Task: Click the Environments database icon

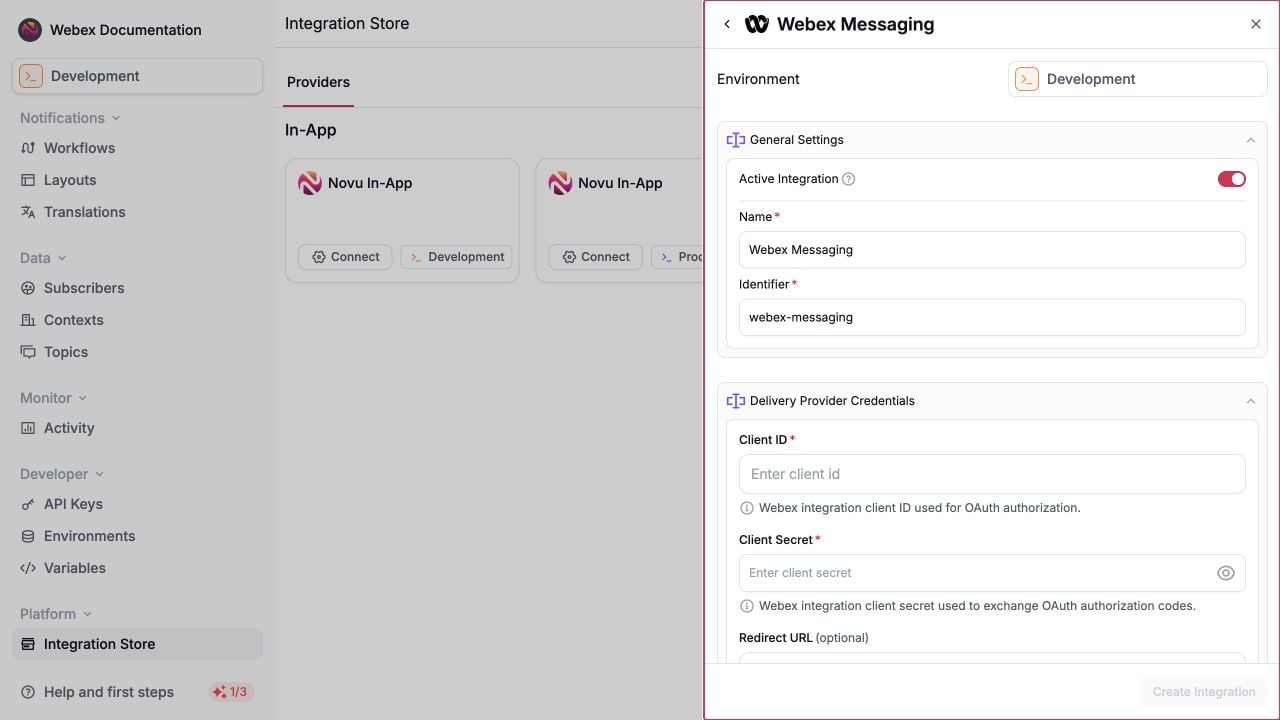Action: point(28,536)
